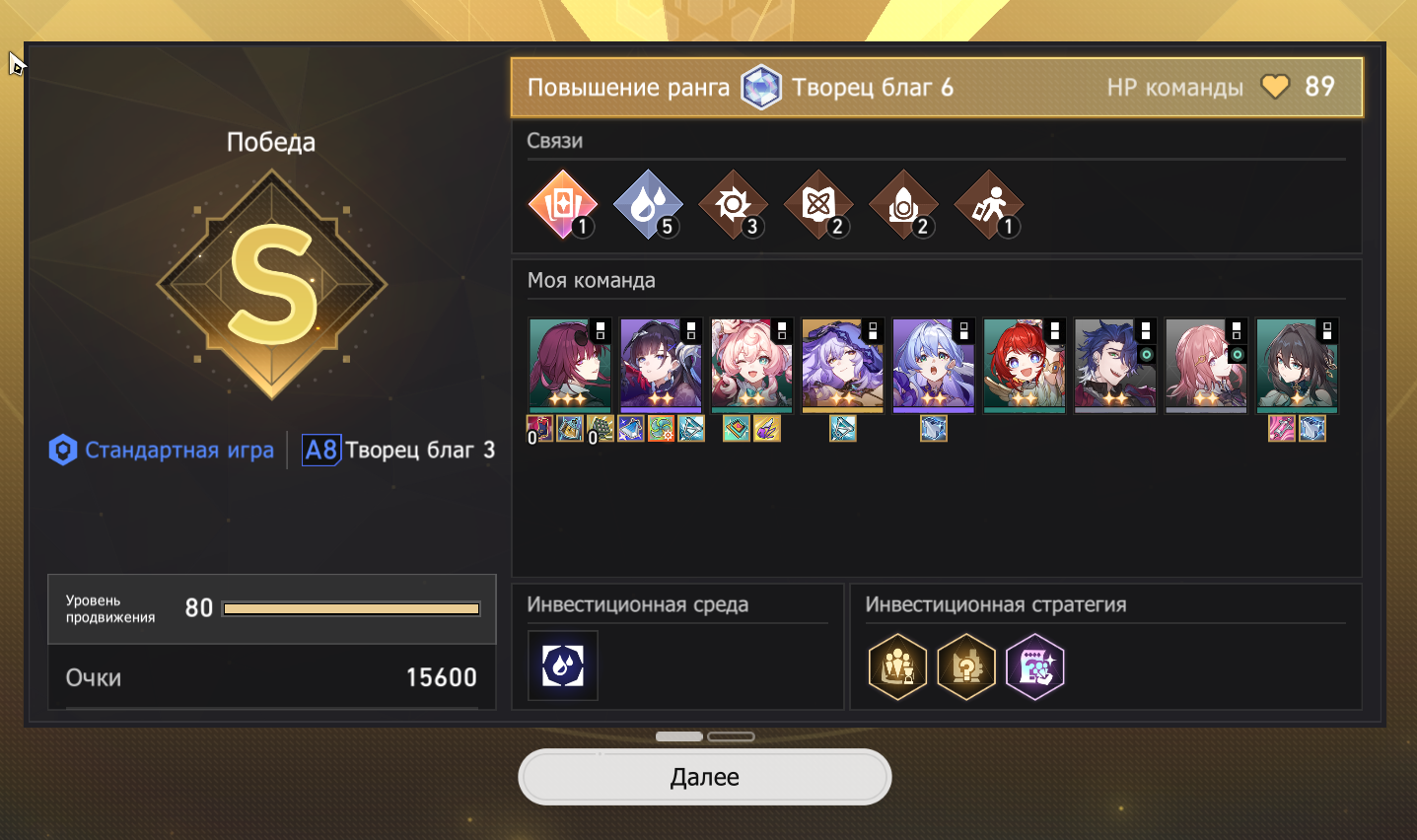Select the atom bond icon with badge 2
Viewport: 1417px width, 840px height.
[818, 205]
